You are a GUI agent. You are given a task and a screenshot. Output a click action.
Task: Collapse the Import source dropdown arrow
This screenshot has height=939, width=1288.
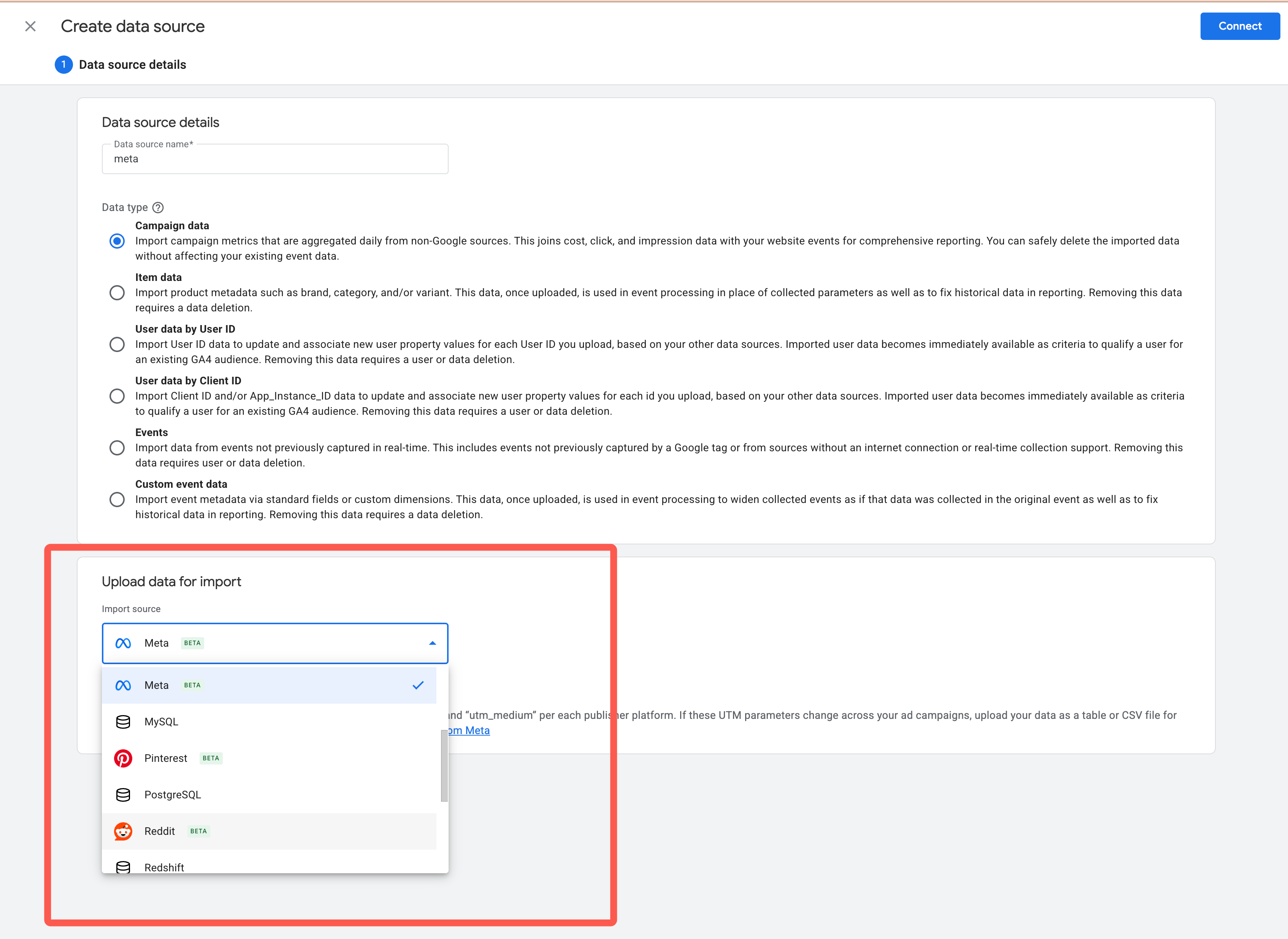click(x=433, y=644)
